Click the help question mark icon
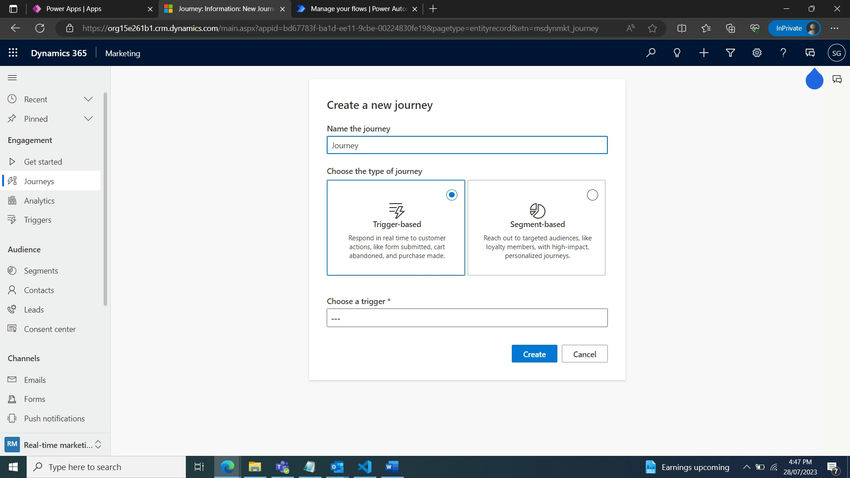This screenshot has width=850, height=478. [x=783, y=53]
